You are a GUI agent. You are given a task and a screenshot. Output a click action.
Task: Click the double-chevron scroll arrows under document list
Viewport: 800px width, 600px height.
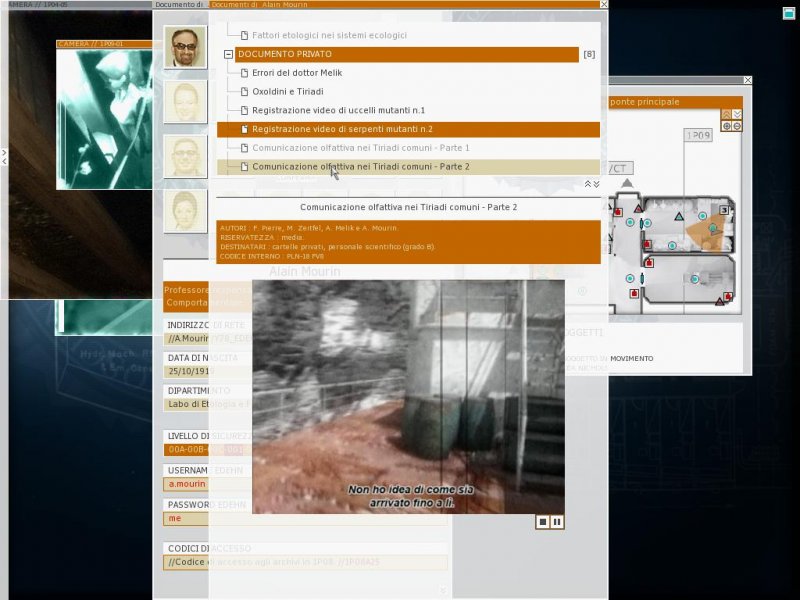592,184
